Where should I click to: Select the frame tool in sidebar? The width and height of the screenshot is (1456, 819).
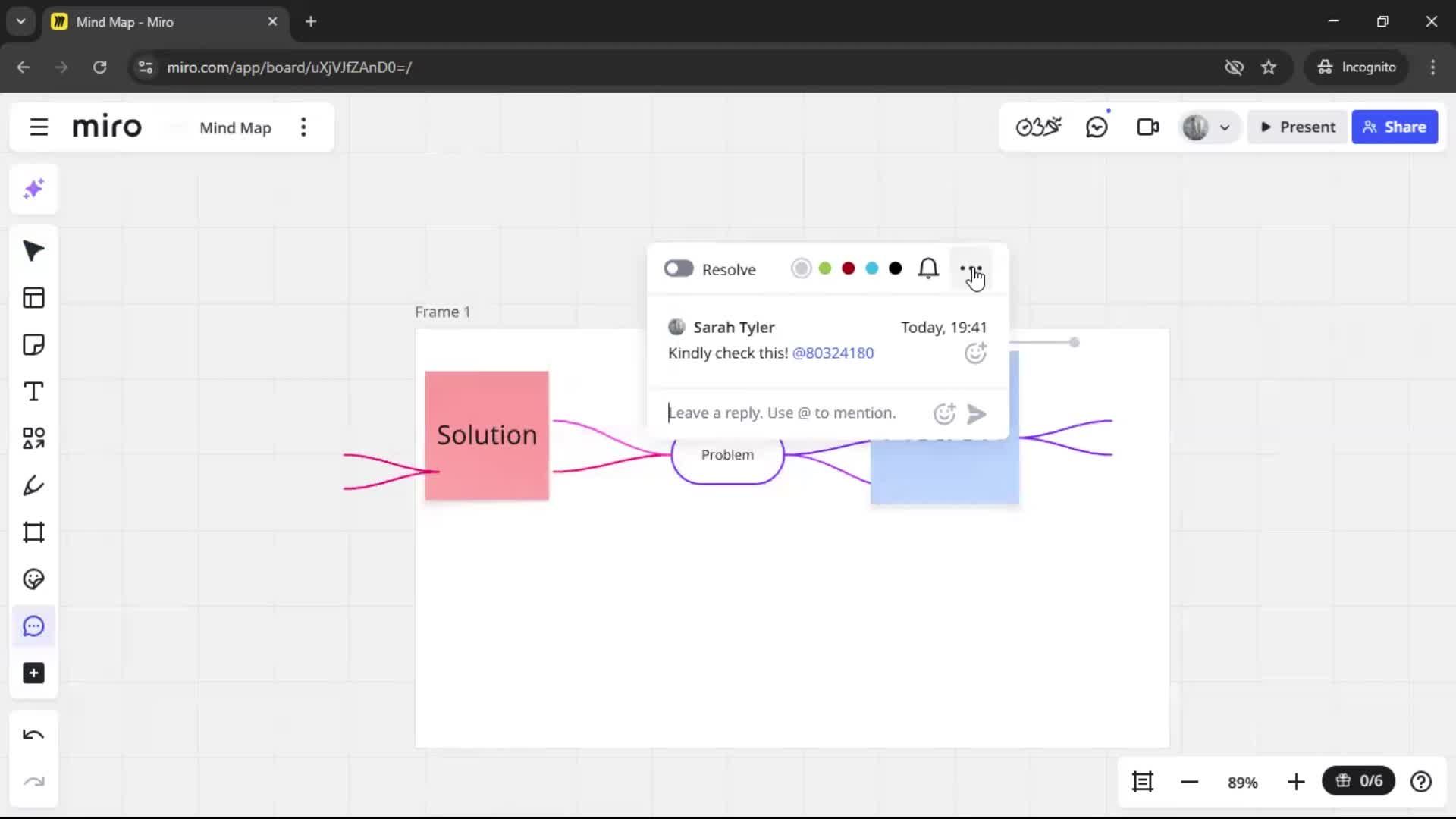coord(33,532)
